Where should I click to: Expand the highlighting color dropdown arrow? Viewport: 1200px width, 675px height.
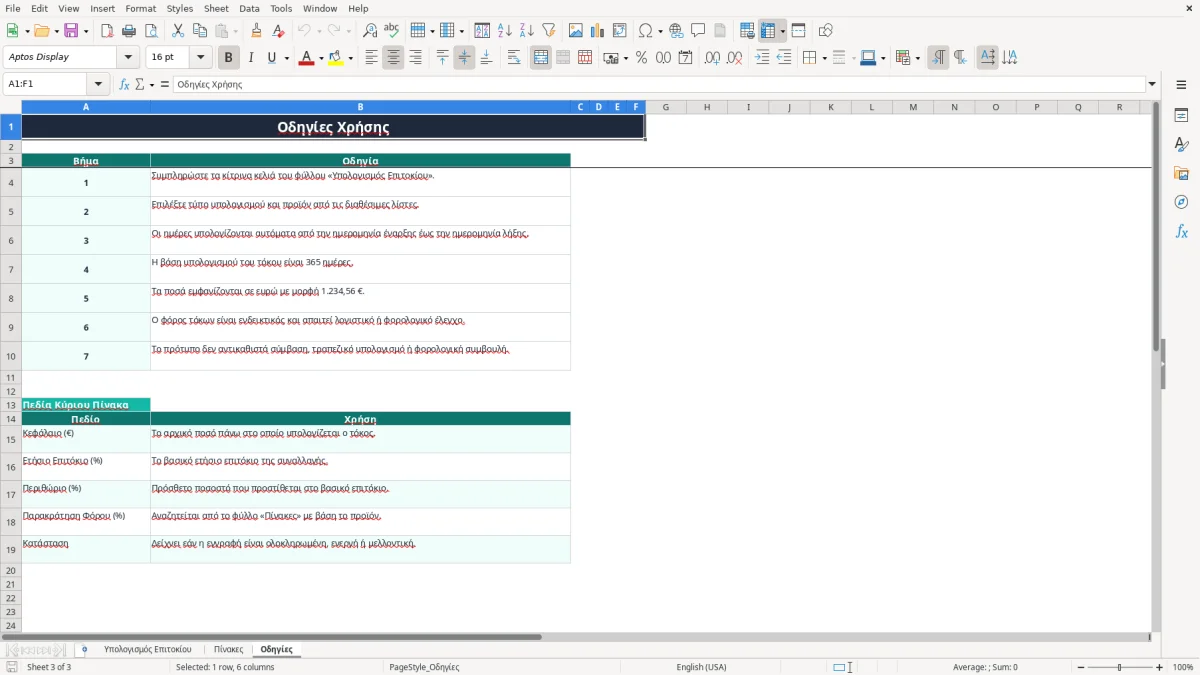[351, 58]
